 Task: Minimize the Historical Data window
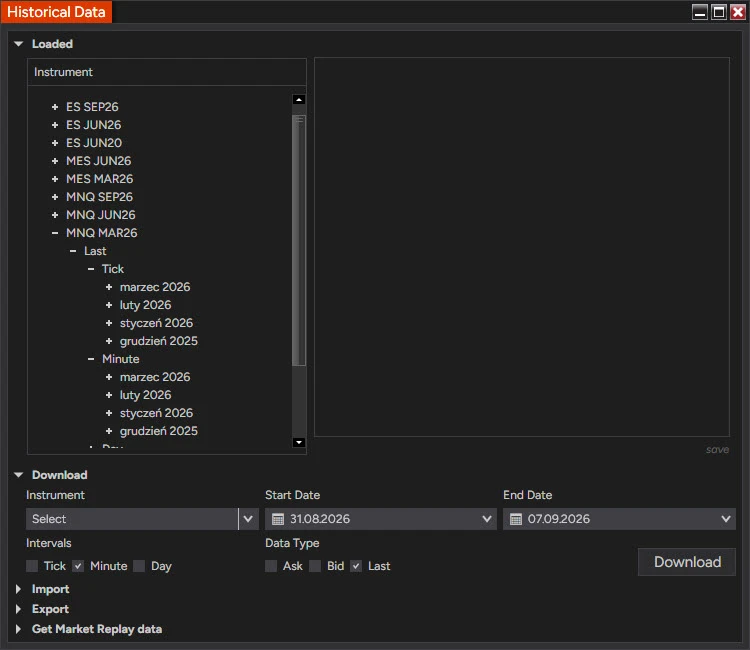(x=700, y=12)
